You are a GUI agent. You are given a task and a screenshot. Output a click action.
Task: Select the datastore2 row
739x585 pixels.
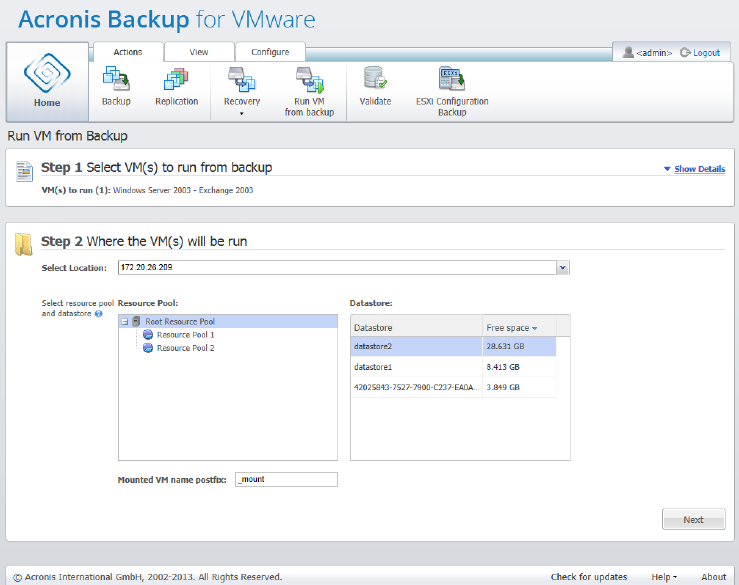click(453, 346)
